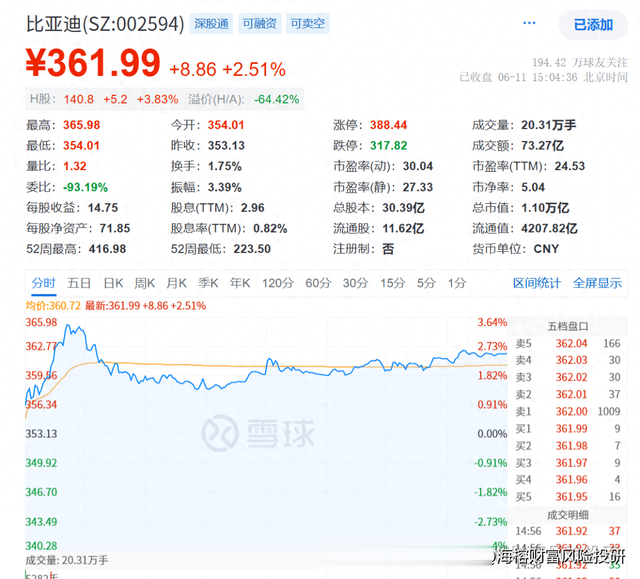Click the 52周最高 value 416.98
Screen dimensions: 640x579
click(107, 249)
